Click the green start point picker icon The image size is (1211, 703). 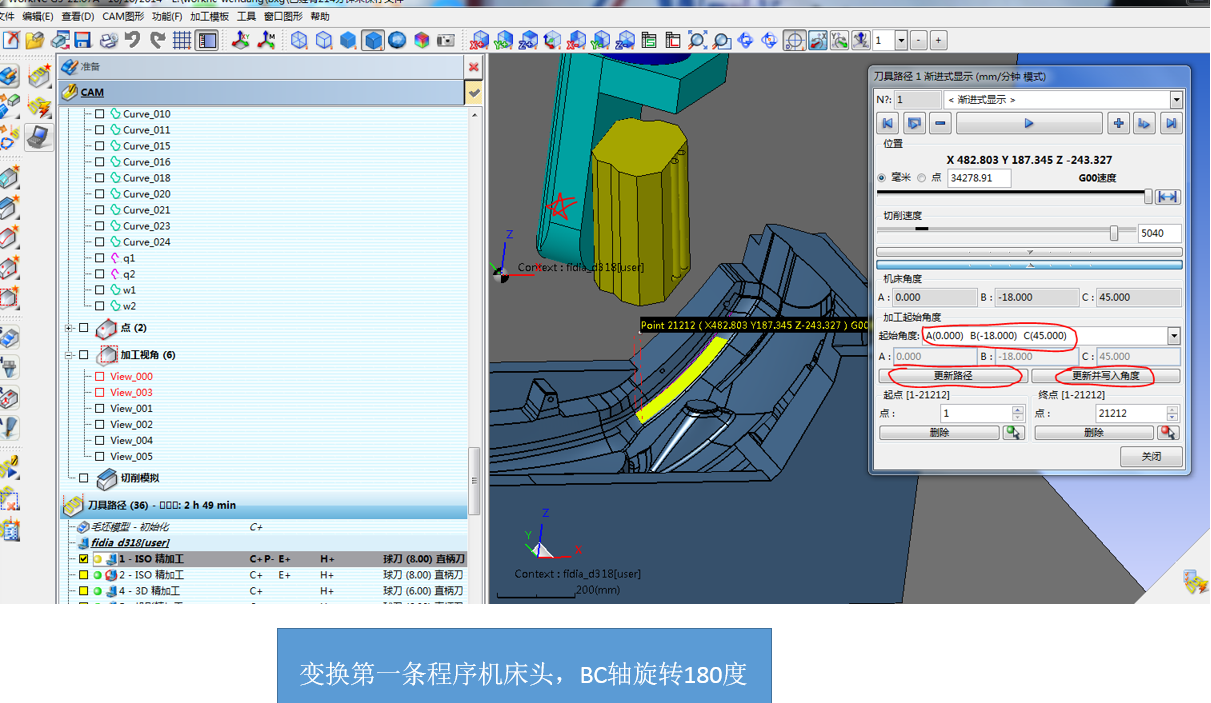pyautogui.click(x=1014, y=433)
